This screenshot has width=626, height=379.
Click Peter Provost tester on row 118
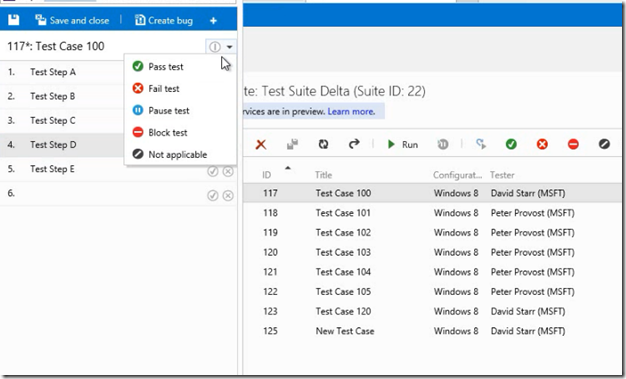pyautogui.click(x=533, y=213)
